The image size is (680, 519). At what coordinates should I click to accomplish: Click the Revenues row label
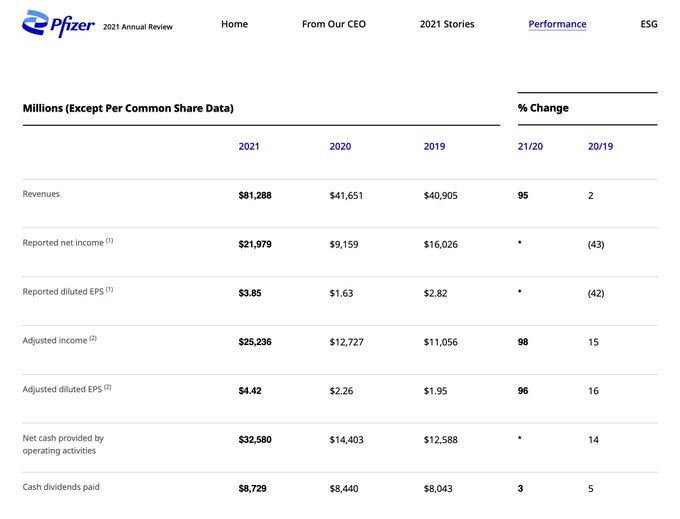(41, 194)
